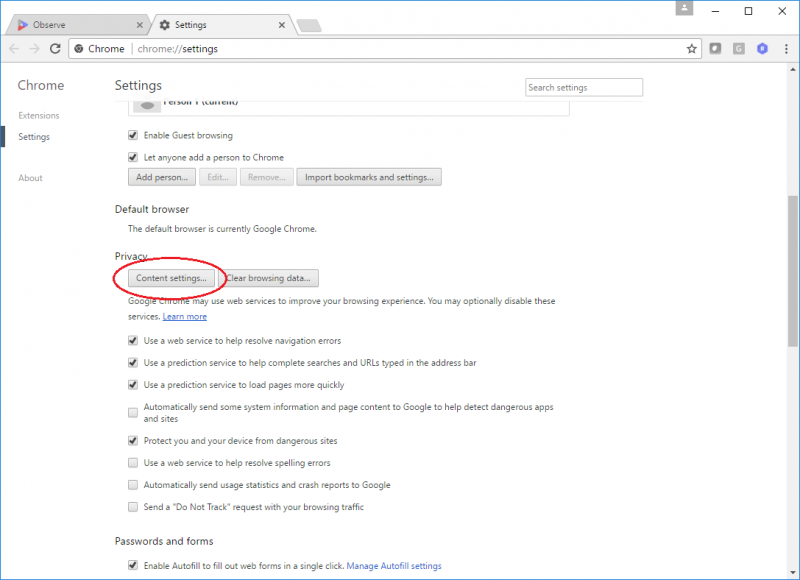Click the Add person button
This screenshot has width=800, height=580.
(162, 177)
